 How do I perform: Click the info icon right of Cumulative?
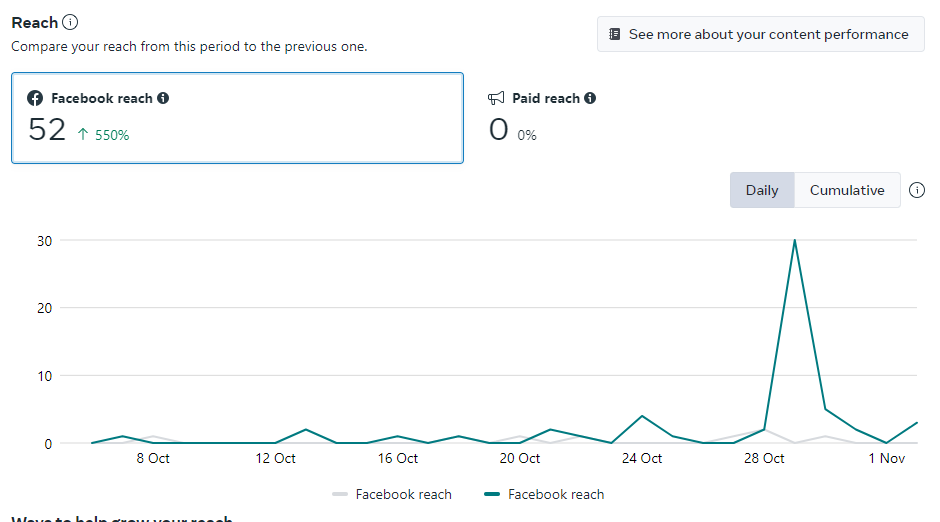tap(917, 190)
